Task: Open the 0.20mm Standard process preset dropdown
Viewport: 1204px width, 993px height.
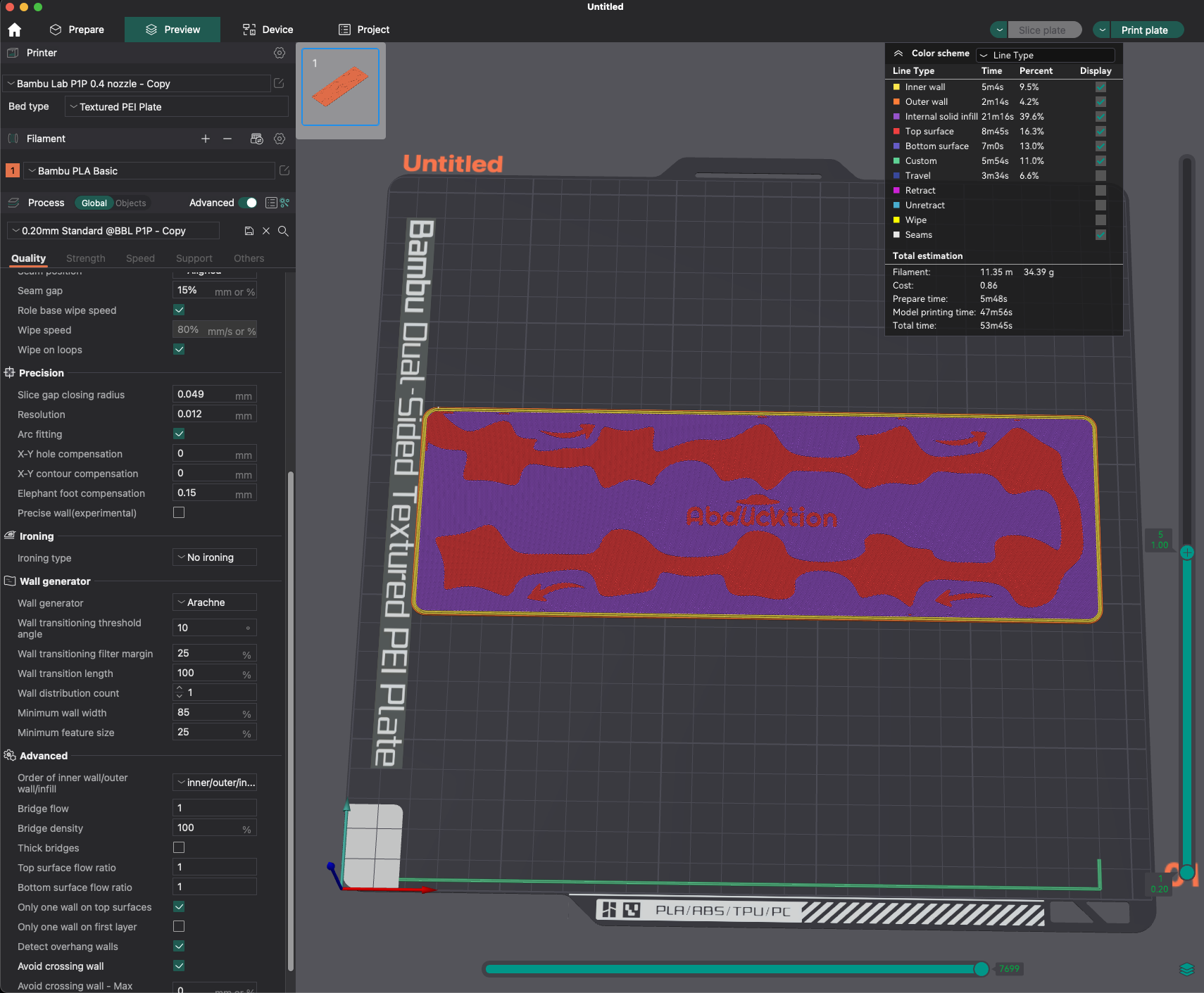Action: pyautogui.click(x=113, y=231)
